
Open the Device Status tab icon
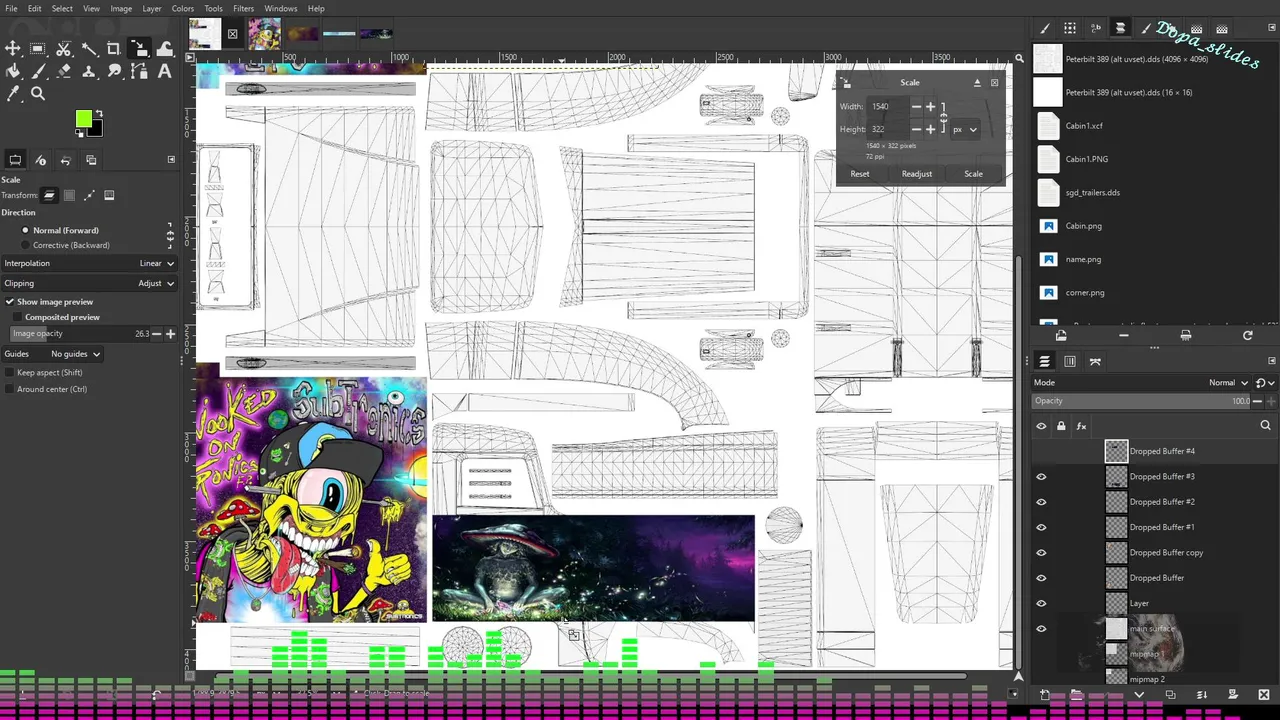click(41, 160)
